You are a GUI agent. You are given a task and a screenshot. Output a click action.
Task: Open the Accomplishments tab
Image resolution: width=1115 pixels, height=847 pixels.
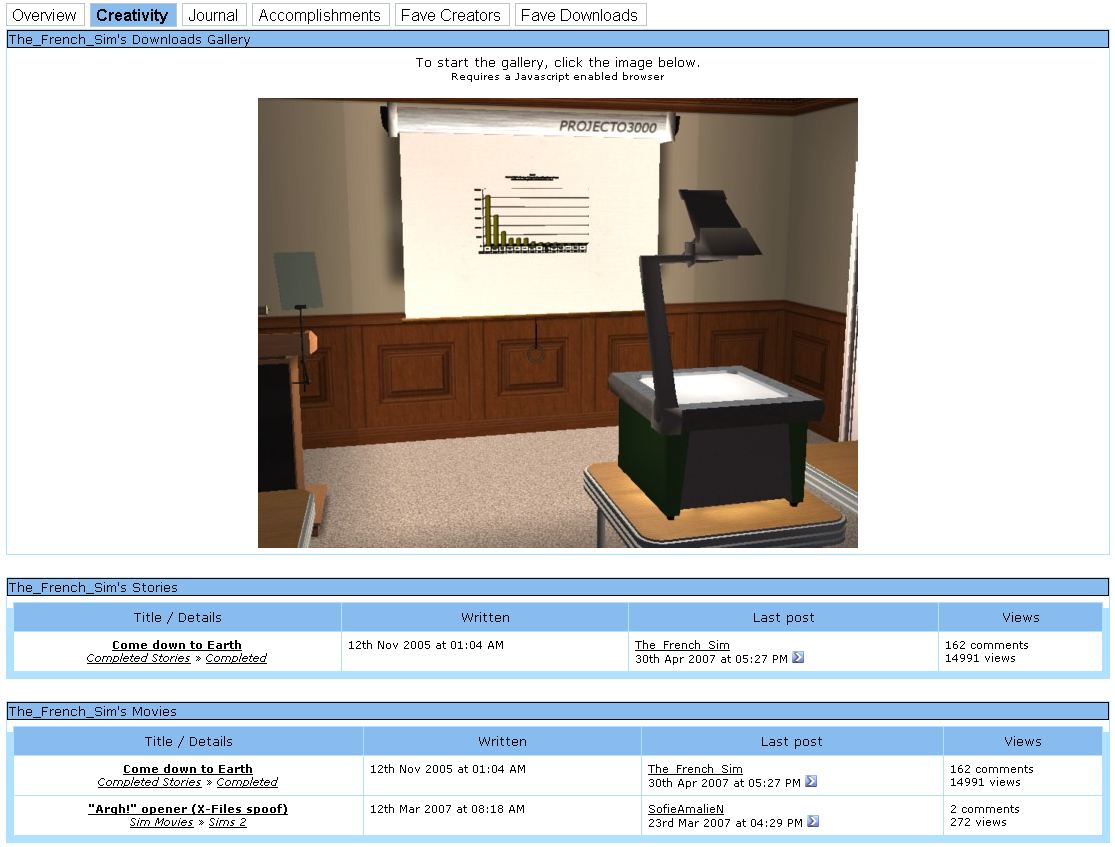[320, 15]
